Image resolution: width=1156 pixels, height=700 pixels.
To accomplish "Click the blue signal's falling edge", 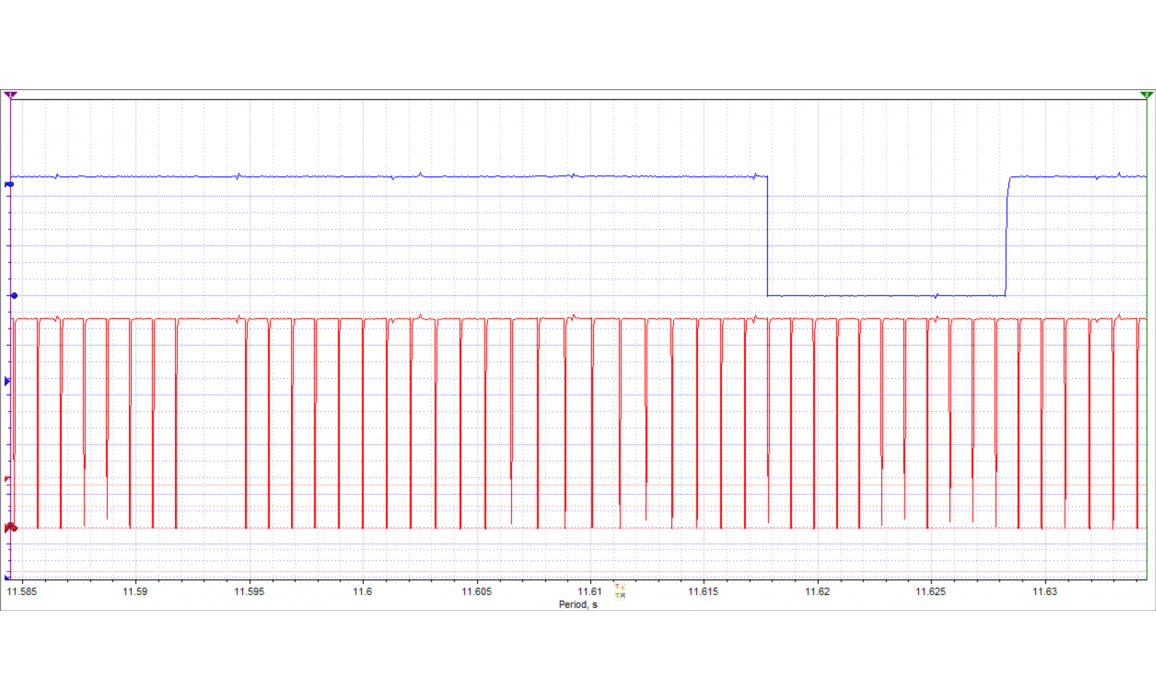I will coord(767,236).
